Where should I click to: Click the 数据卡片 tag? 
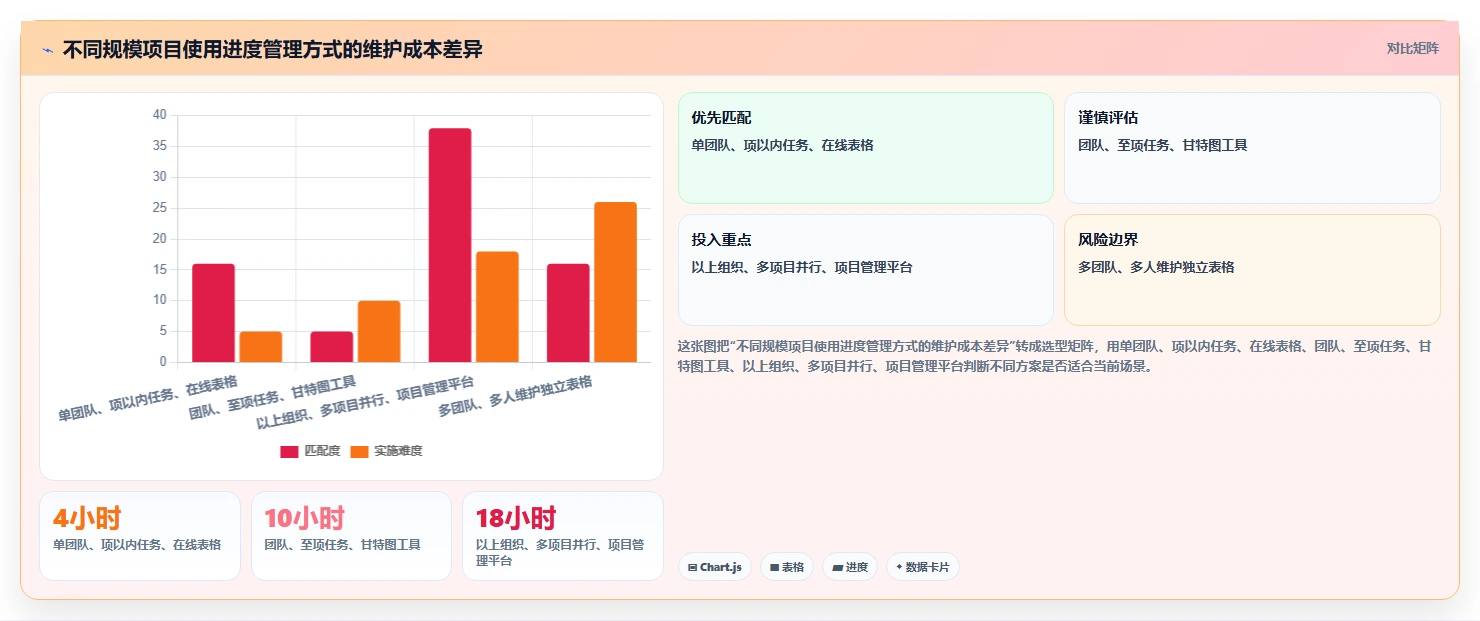tap(923, 567)
